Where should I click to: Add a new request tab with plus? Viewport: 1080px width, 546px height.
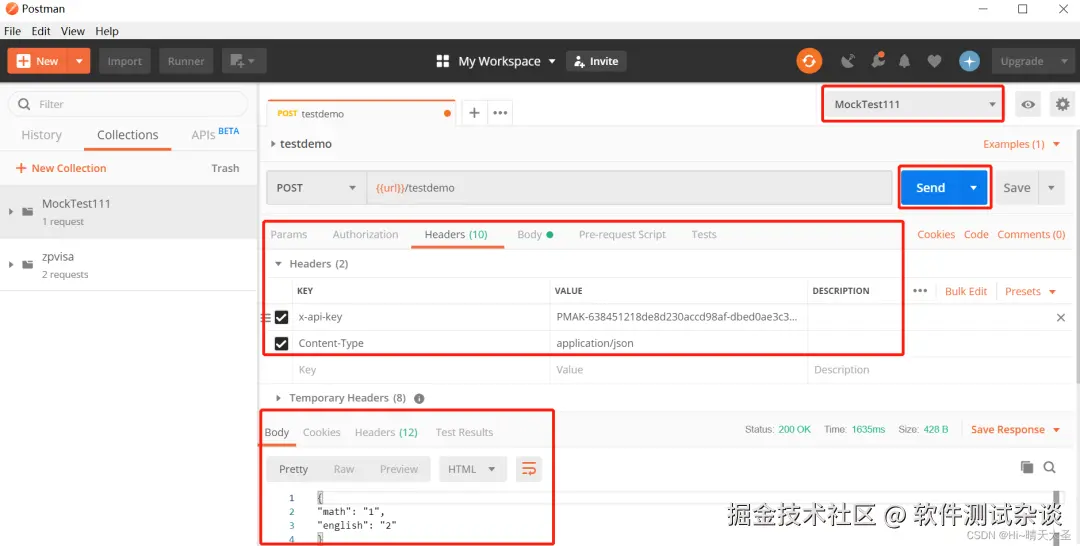pos(474,113)
